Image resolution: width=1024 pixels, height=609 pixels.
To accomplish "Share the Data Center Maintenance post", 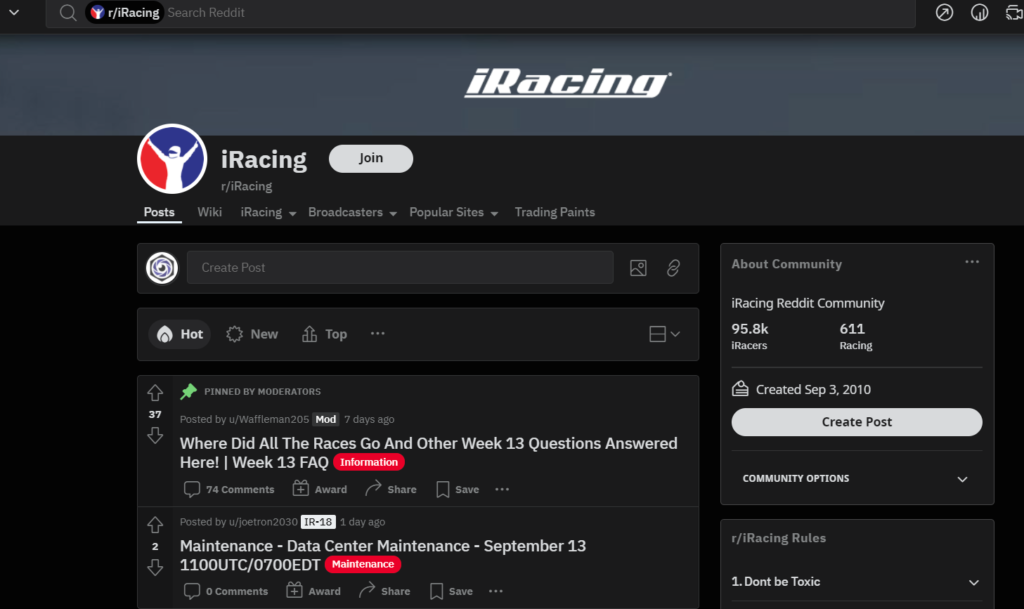I will [385, 591].
